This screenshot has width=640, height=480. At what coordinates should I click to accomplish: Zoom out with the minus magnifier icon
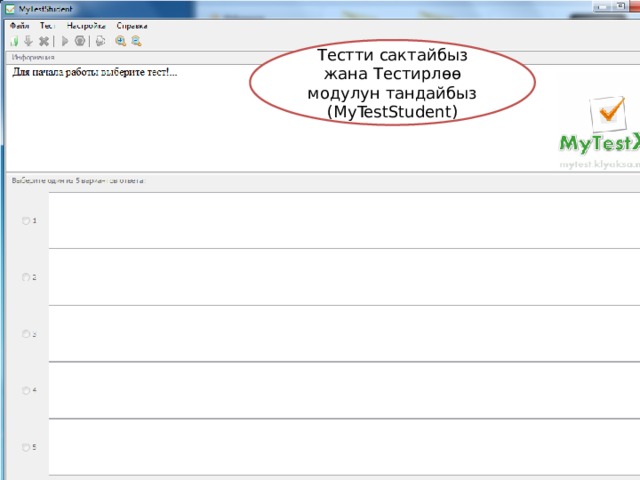click(136, 41)
